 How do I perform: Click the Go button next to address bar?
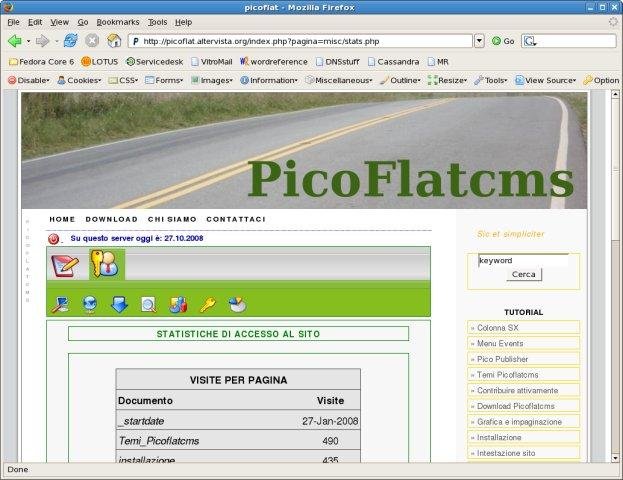[x=503, y=41]
